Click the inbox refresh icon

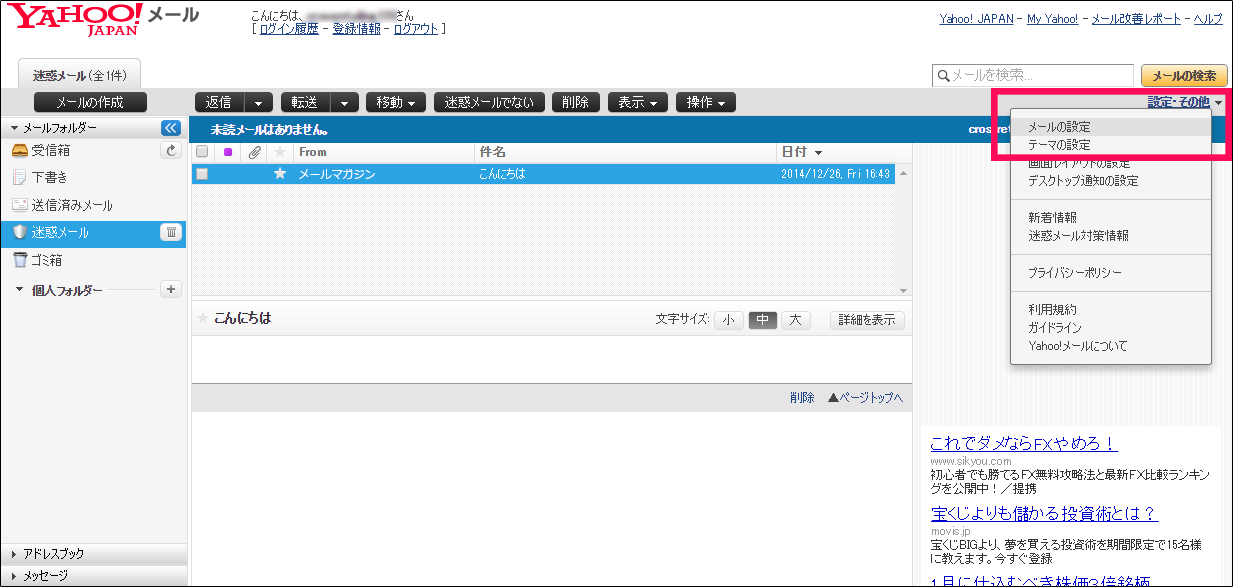[171, 151]
